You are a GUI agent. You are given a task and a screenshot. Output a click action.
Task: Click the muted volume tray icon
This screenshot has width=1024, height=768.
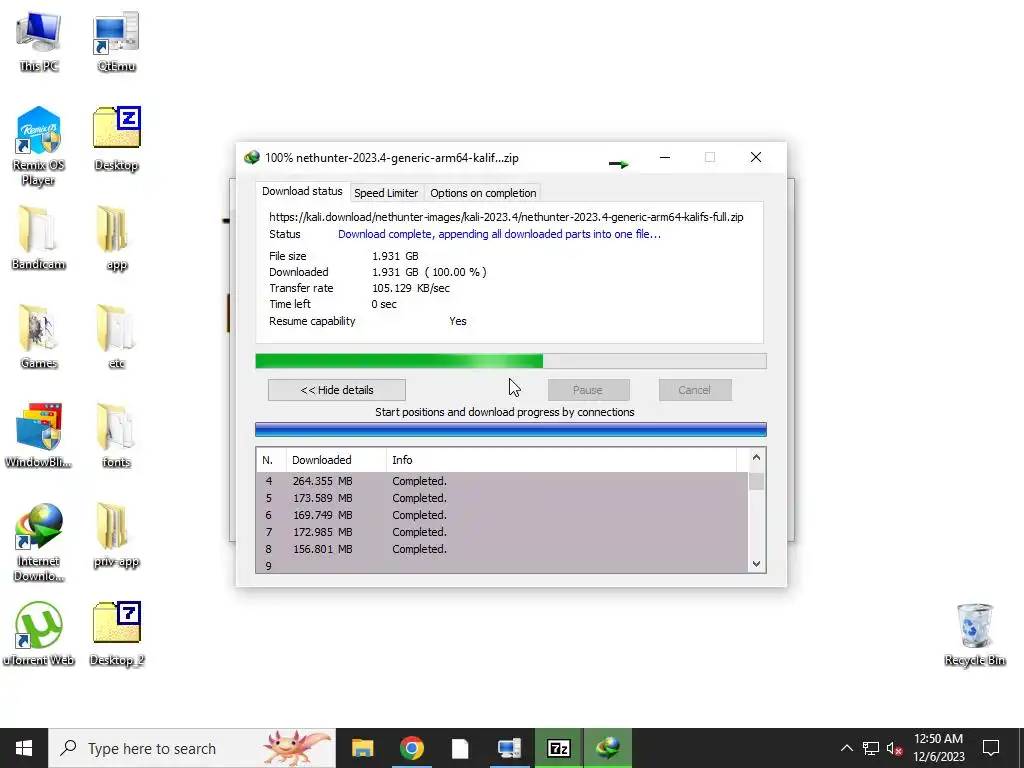895,748
